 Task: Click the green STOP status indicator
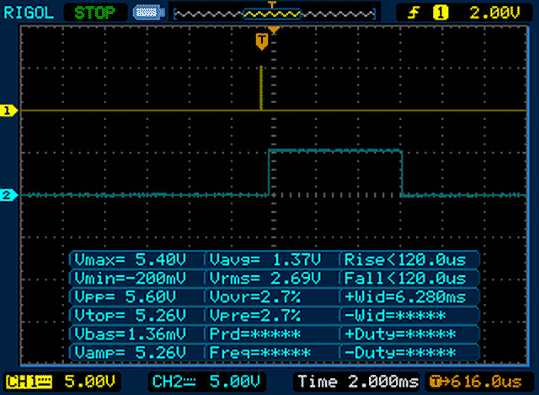tap(95, 13)
